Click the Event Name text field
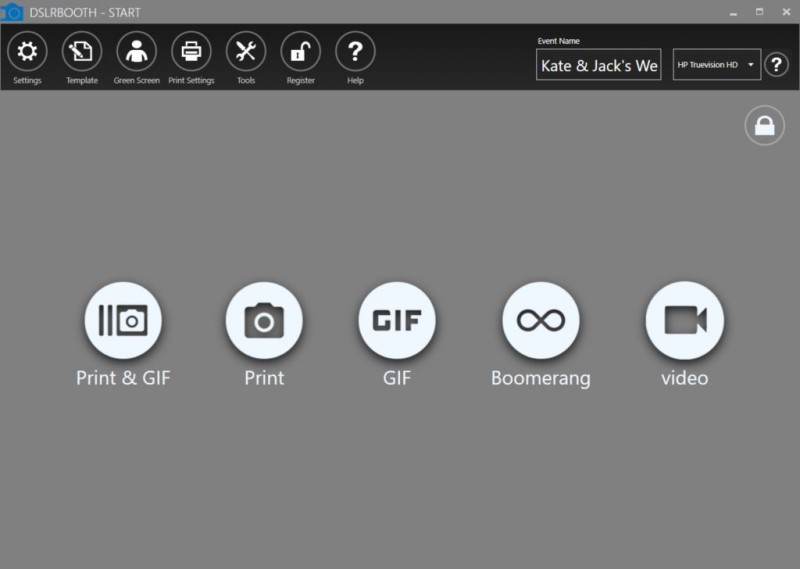This screenshot has width=800, height=569. pyautogui.click(x=598, y=64)
